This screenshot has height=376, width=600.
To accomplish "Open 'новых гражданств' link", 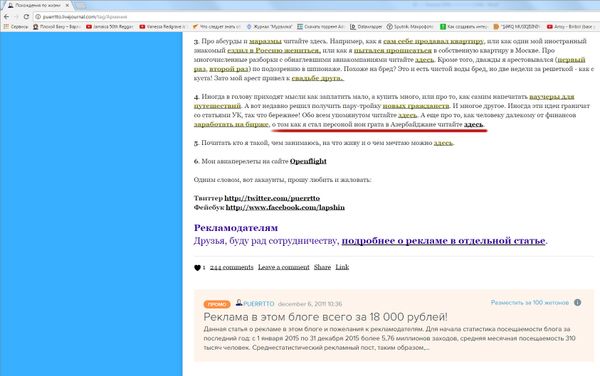I will coord(416,106).
